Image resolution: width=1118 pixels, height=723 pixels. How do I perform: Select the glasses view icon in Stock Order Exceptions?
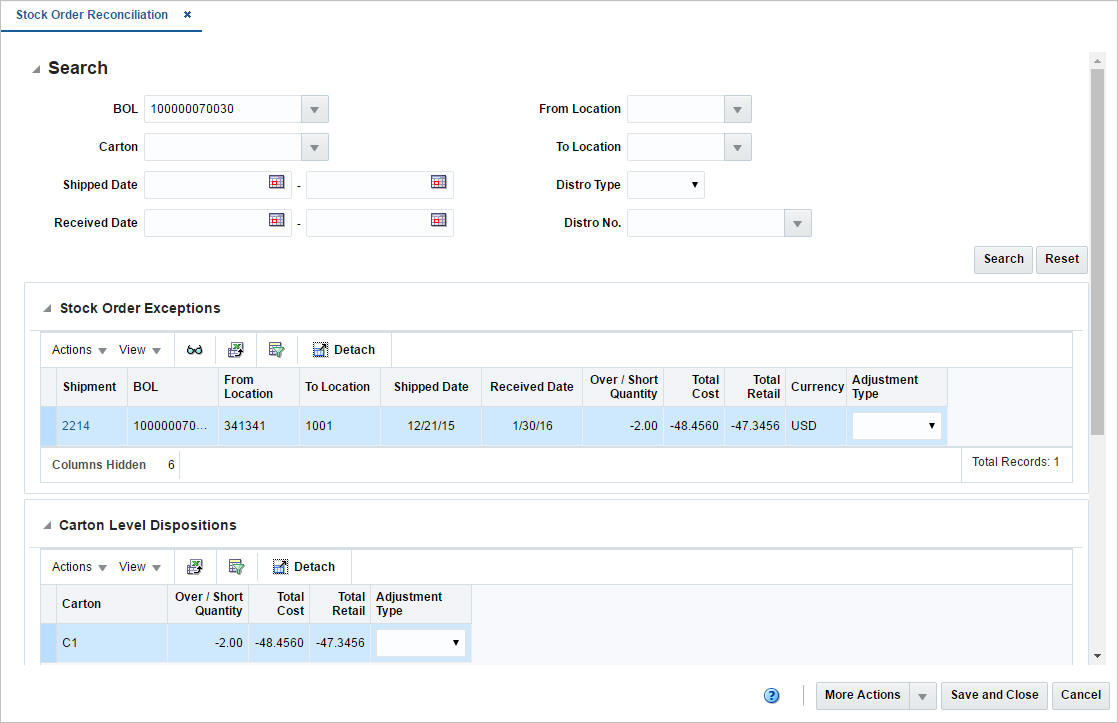194,349
